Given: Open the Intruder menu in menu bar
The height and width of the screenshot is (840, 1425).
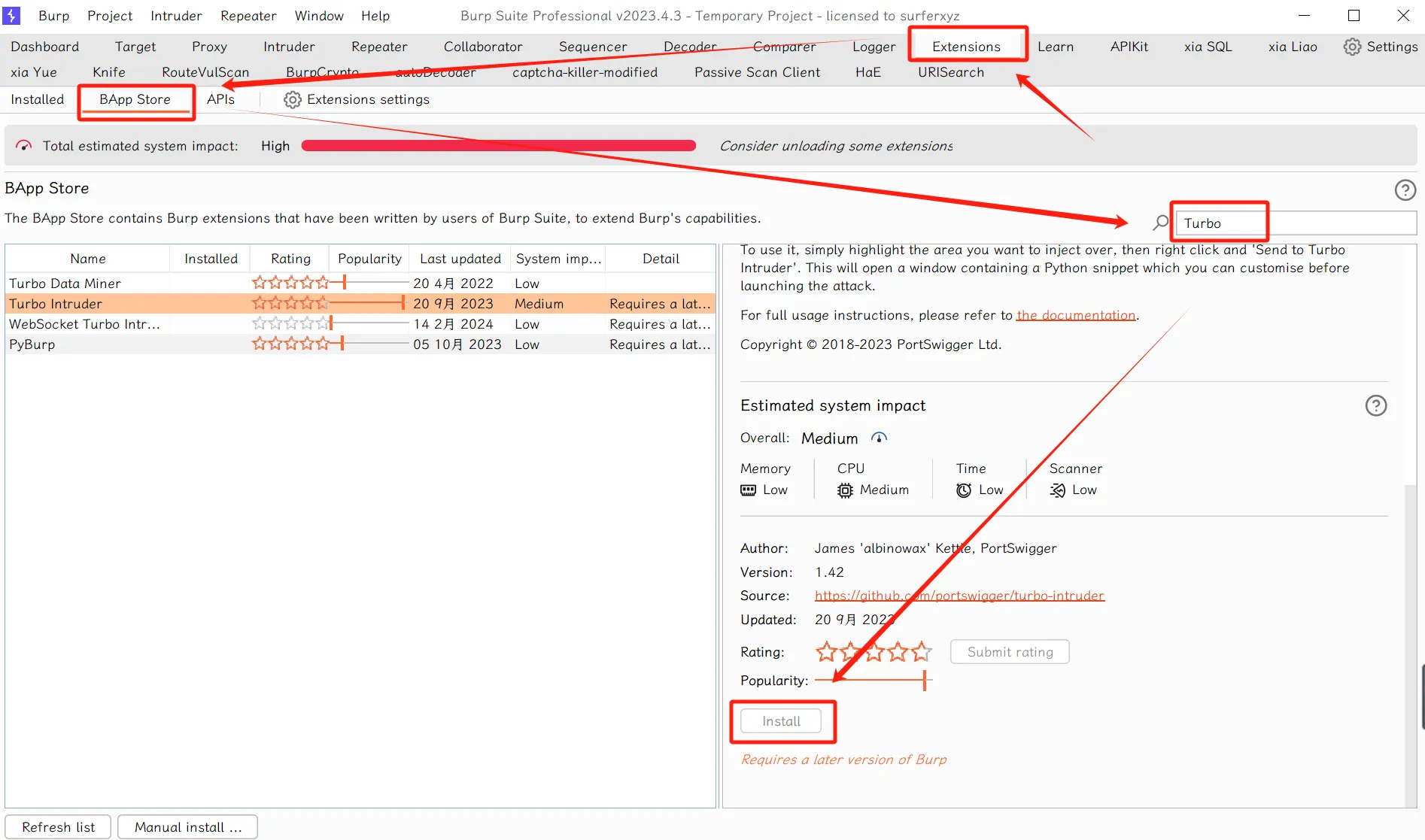Looking at the screenshot, I should point(176,16).
